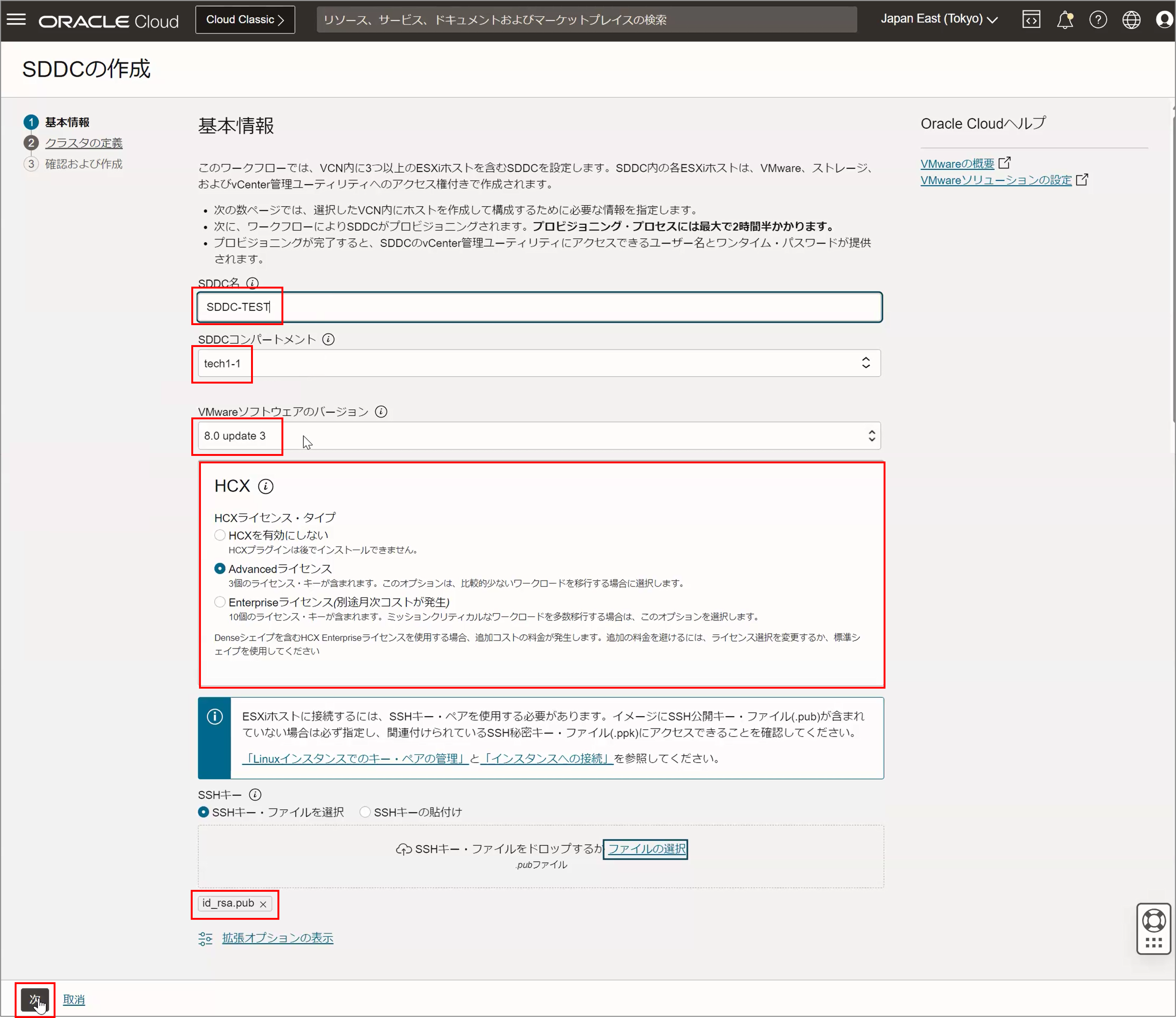Show info tooltip for SDDCコンパートメント
The image size is (1176, 1018).
pos(328,339)
